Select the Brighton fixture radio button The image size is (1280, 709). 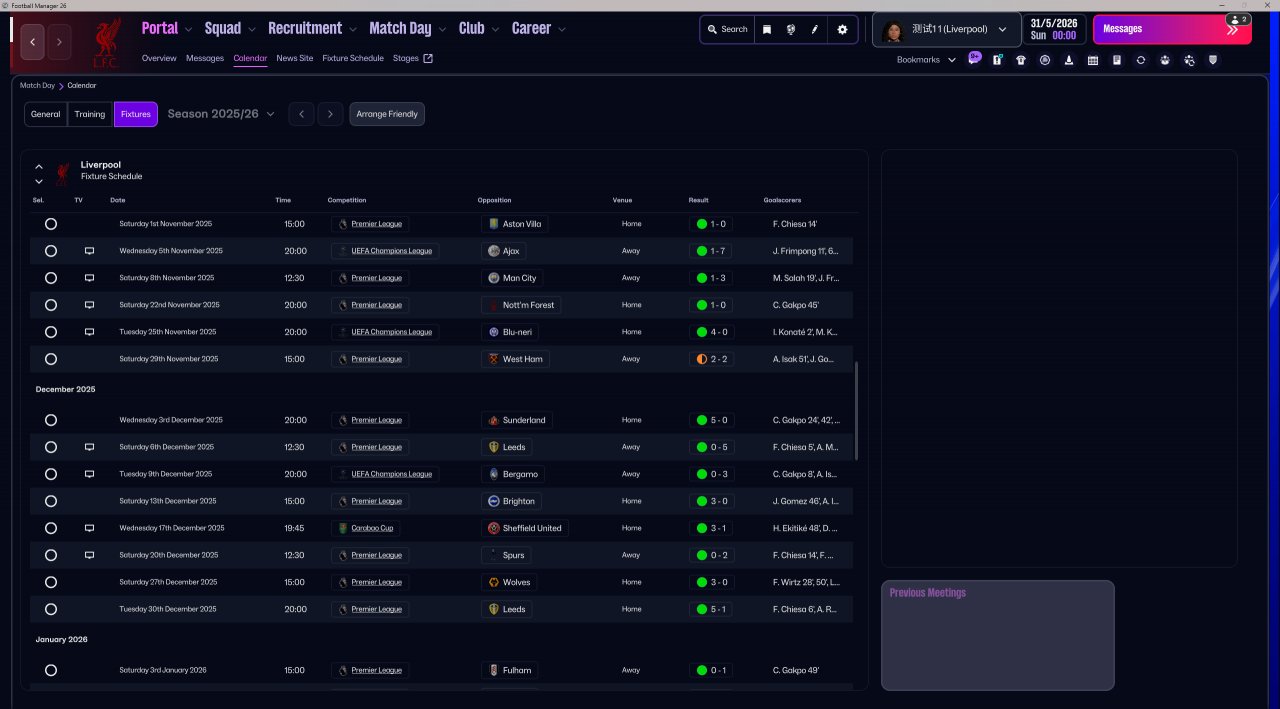pyautogui.click(x=51, y=501)
